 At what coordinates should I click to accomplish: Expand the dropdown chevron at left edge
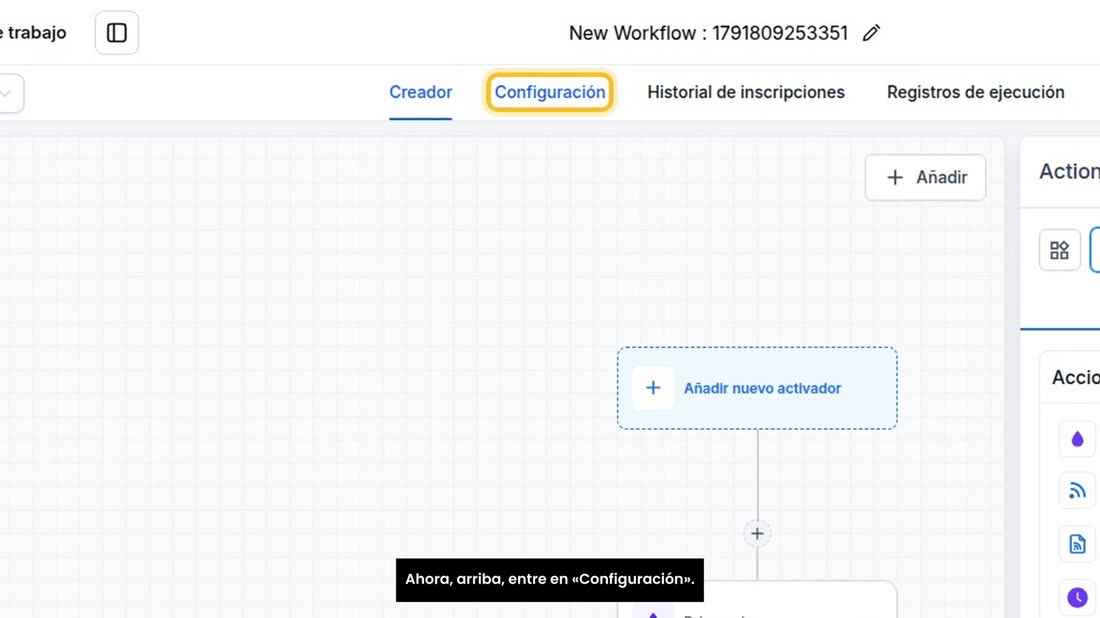coord(6,93)
